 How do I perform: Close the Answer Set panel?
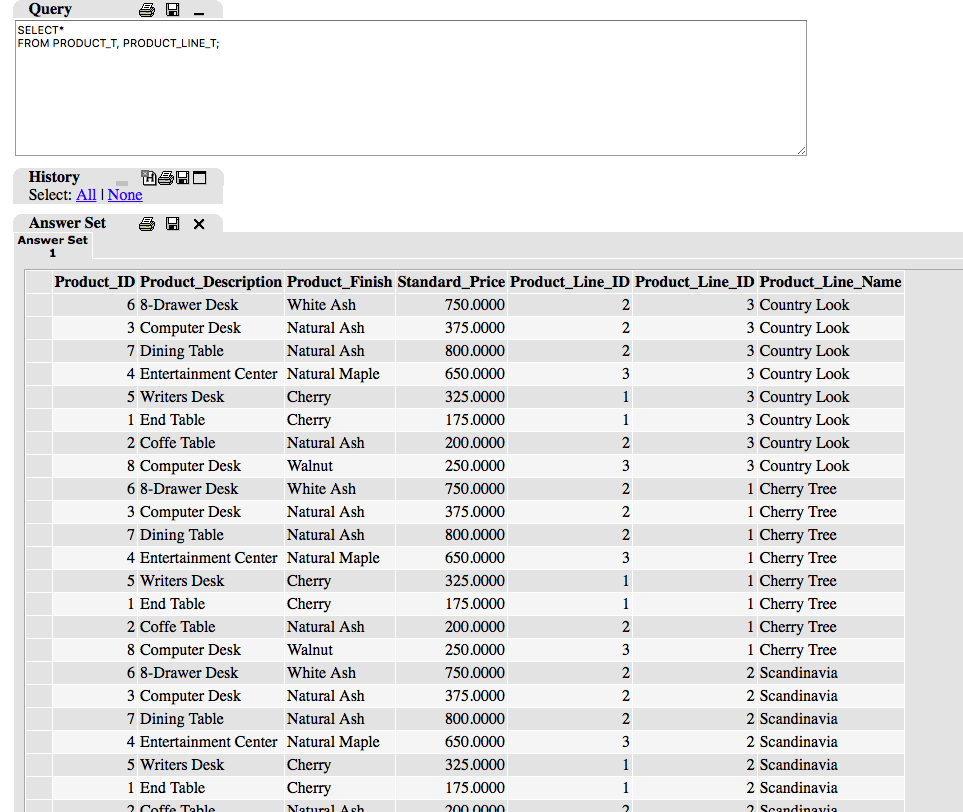pyautogui.click(x=199, y=224)
